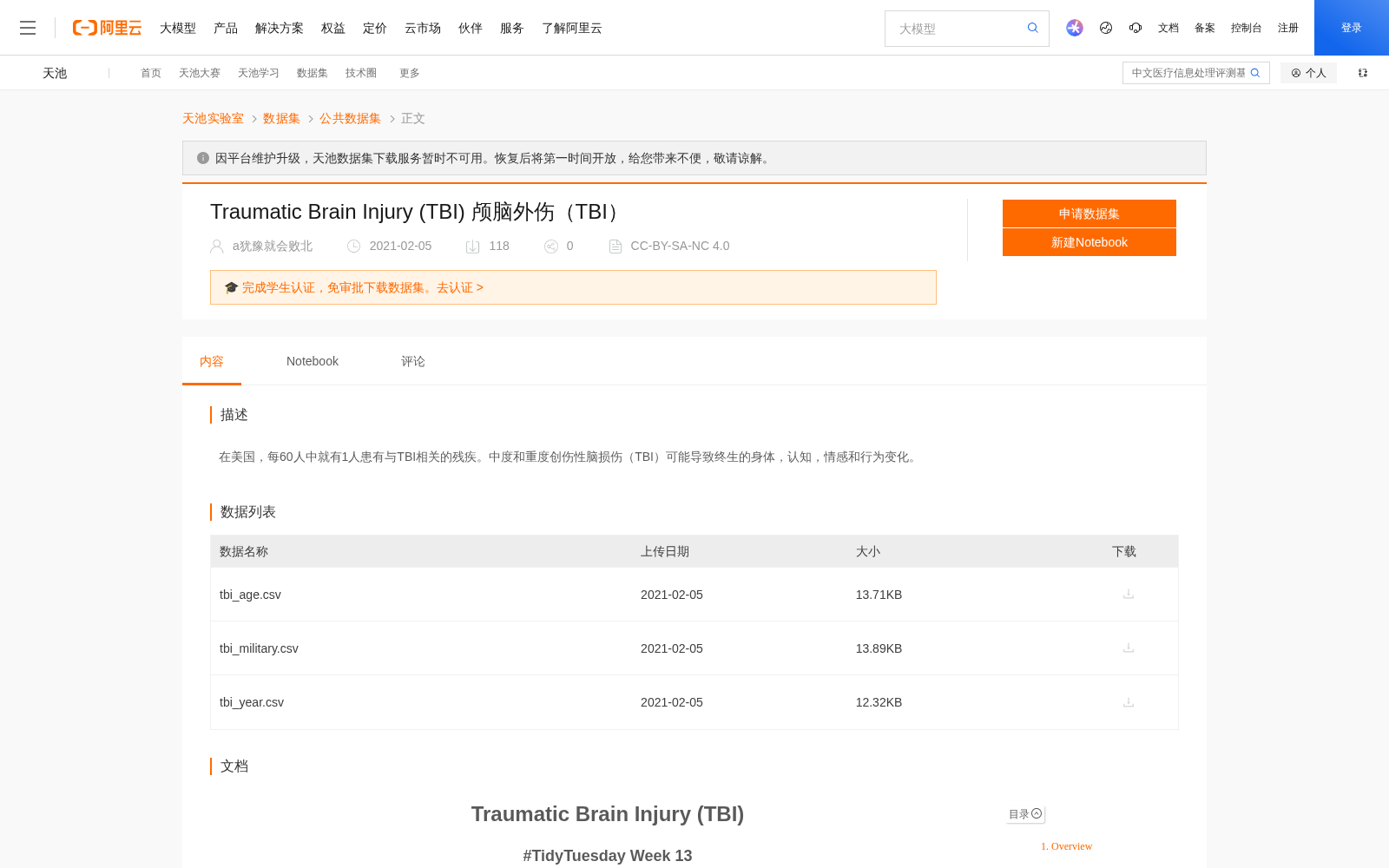Screen dimensions: 1389x868
Task: Open the 服务 menu item
Action: click(x=512, y=28)
